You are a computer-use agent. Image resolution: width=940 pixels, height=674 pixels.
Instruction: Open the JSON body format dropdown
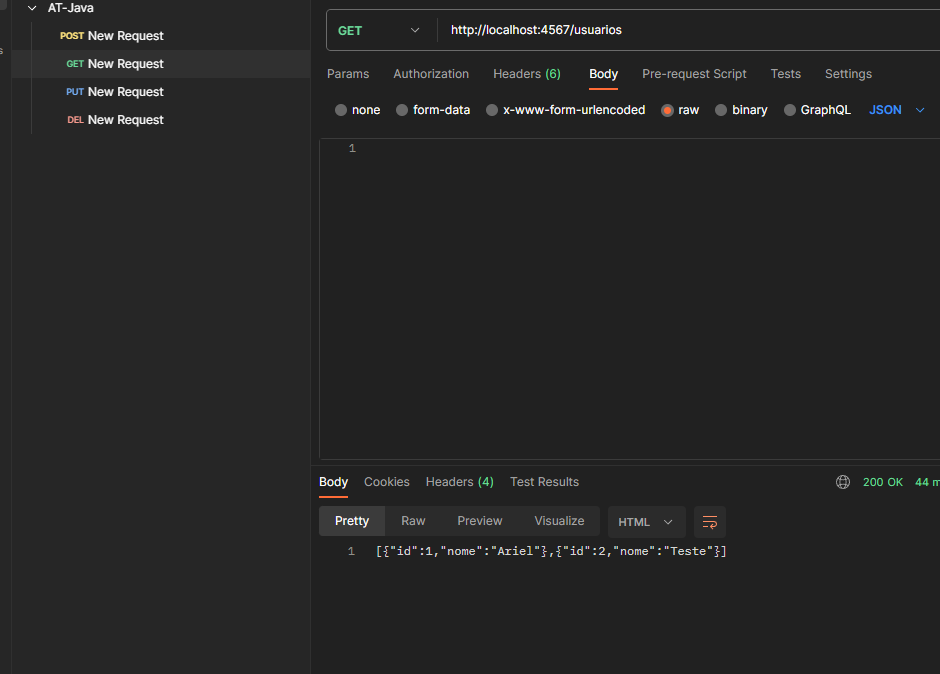(897, 110)
